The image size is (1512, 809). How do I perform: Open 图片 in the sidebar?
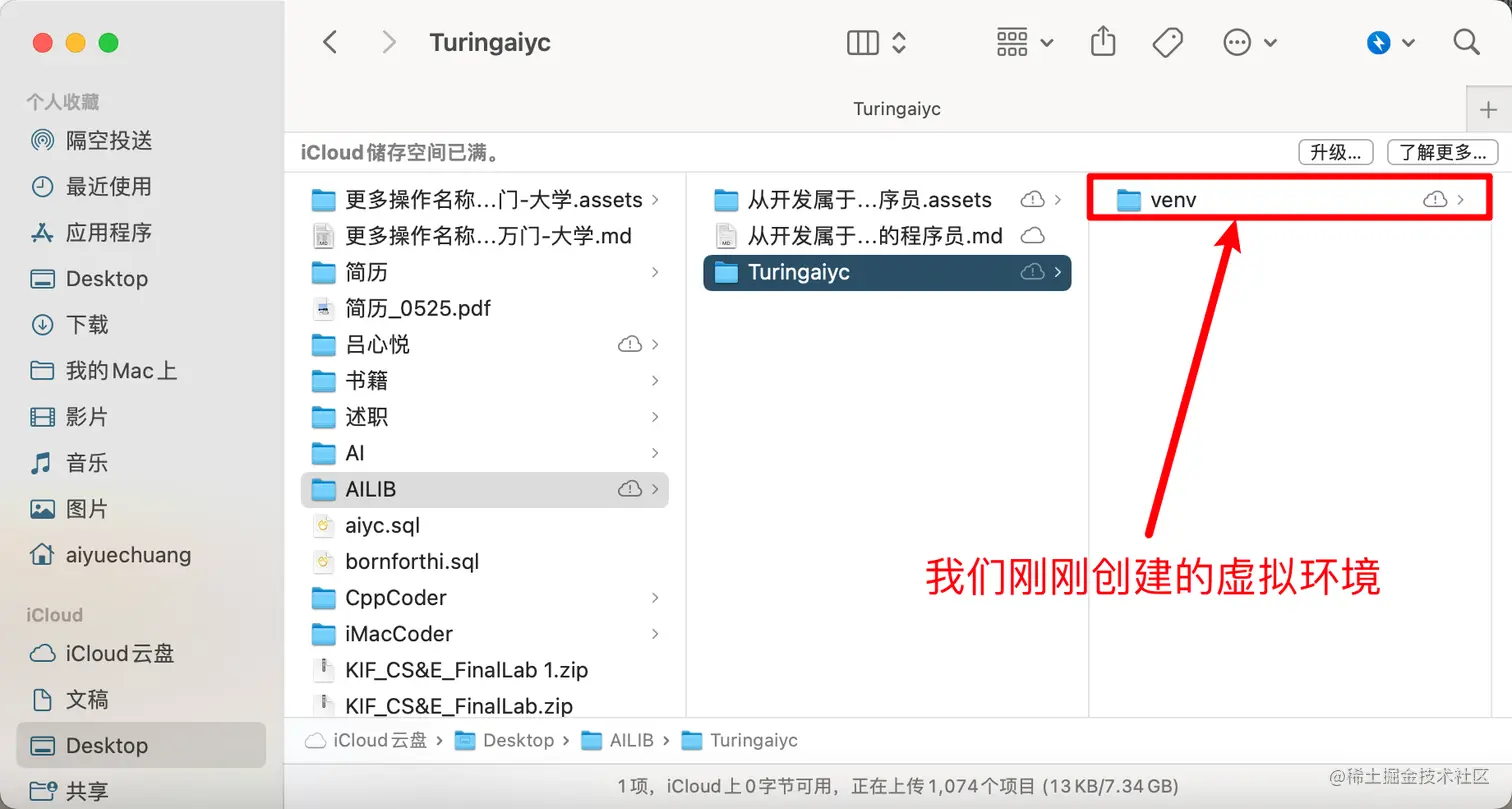tap(141, 508)
